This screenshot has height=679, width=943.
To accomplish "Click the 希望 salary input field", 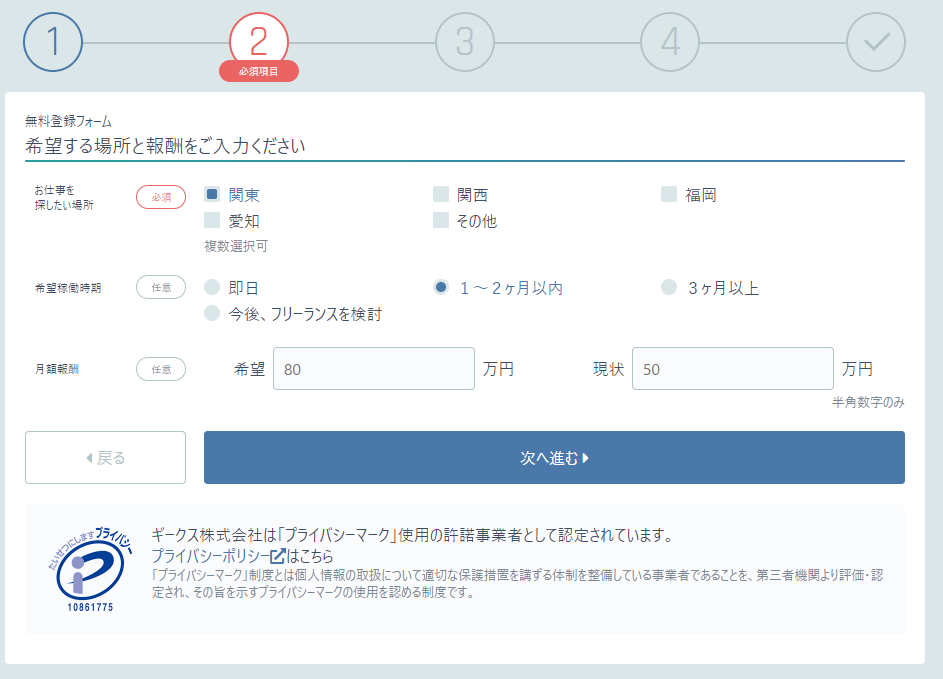I will 374,368.
